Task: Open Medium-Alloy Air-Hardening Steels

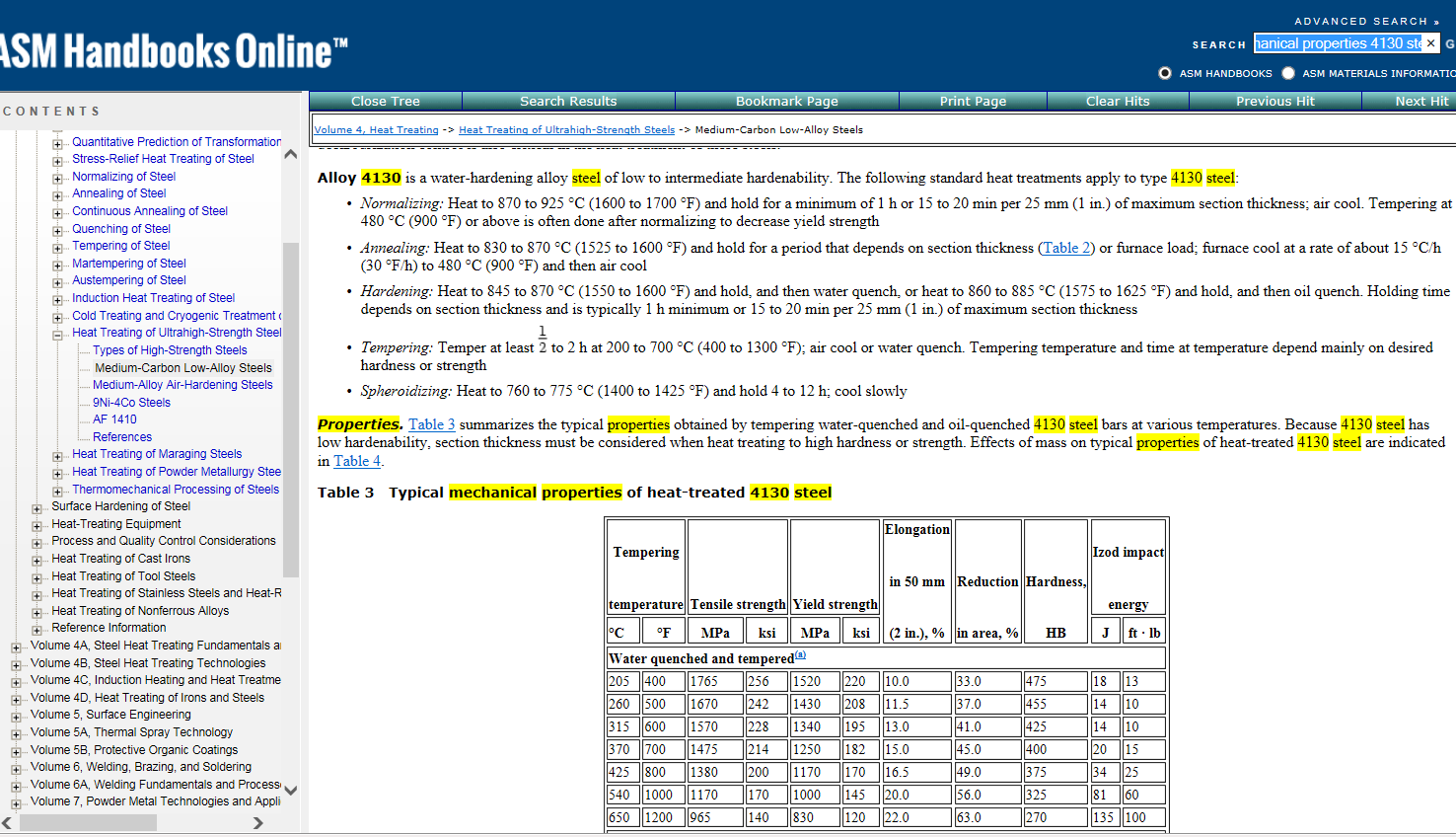Action: 182,385
